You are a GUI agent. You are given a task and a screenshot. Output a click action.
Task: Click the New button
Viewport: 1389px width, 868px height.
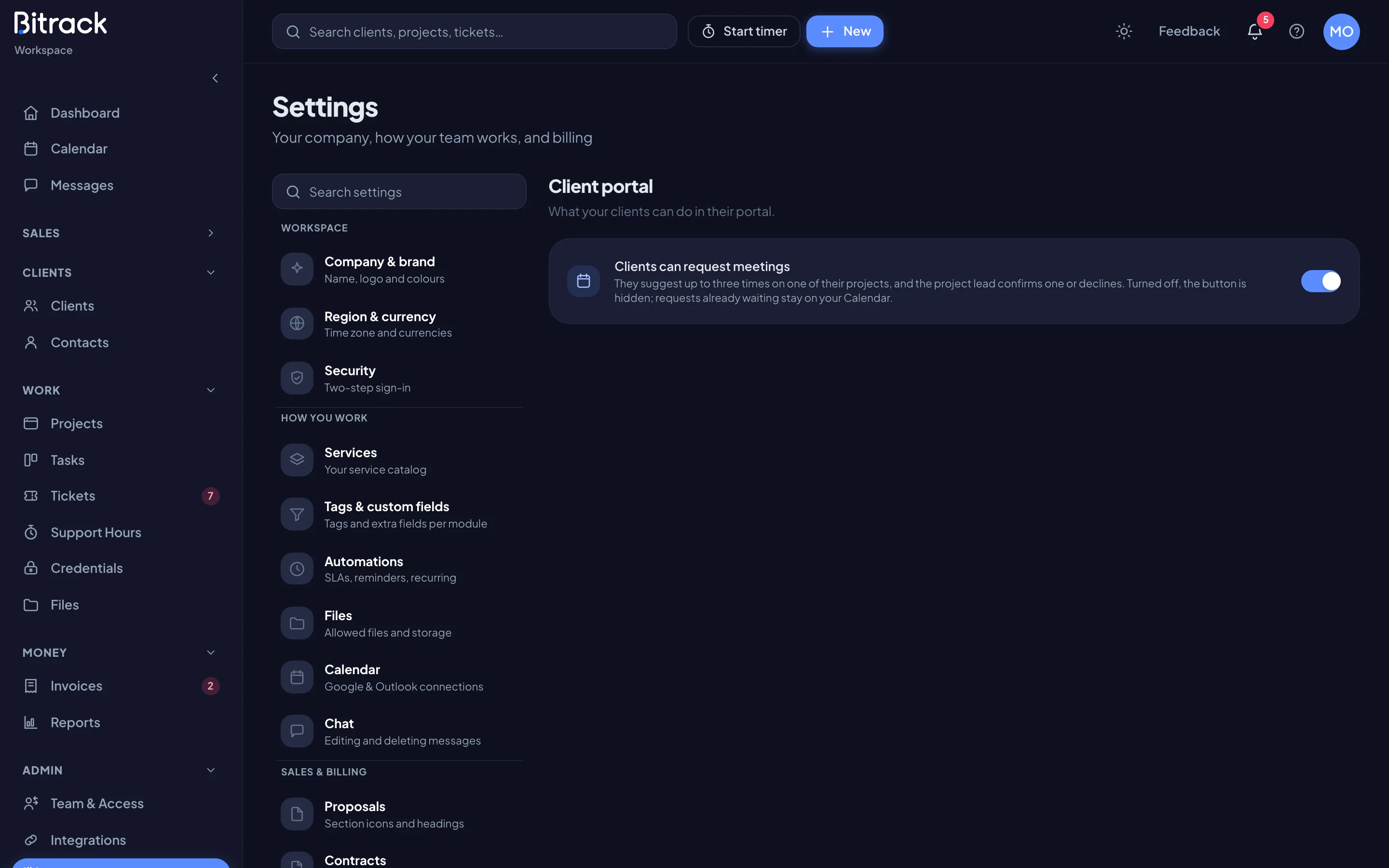(844, 31)
